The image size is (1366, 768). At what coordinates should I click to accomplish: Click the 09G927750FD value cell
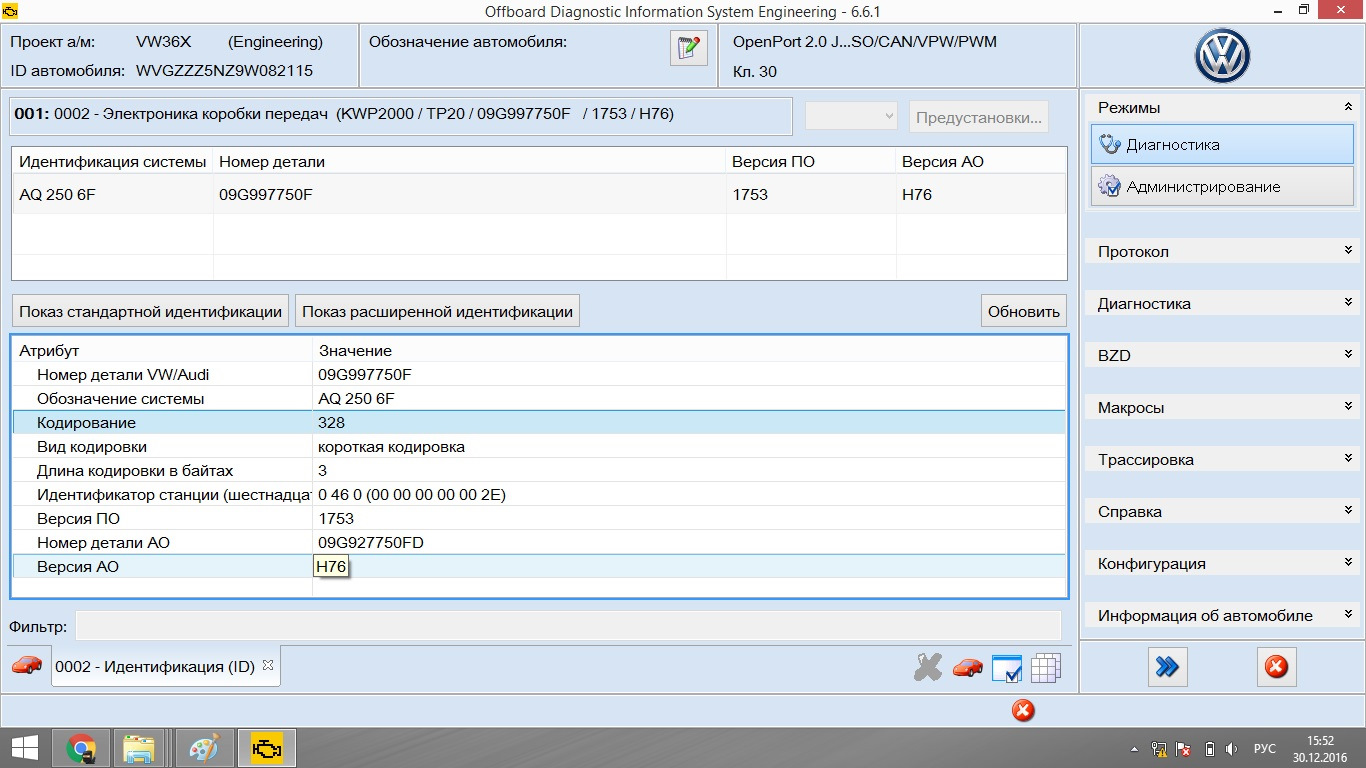coord(370,543)
